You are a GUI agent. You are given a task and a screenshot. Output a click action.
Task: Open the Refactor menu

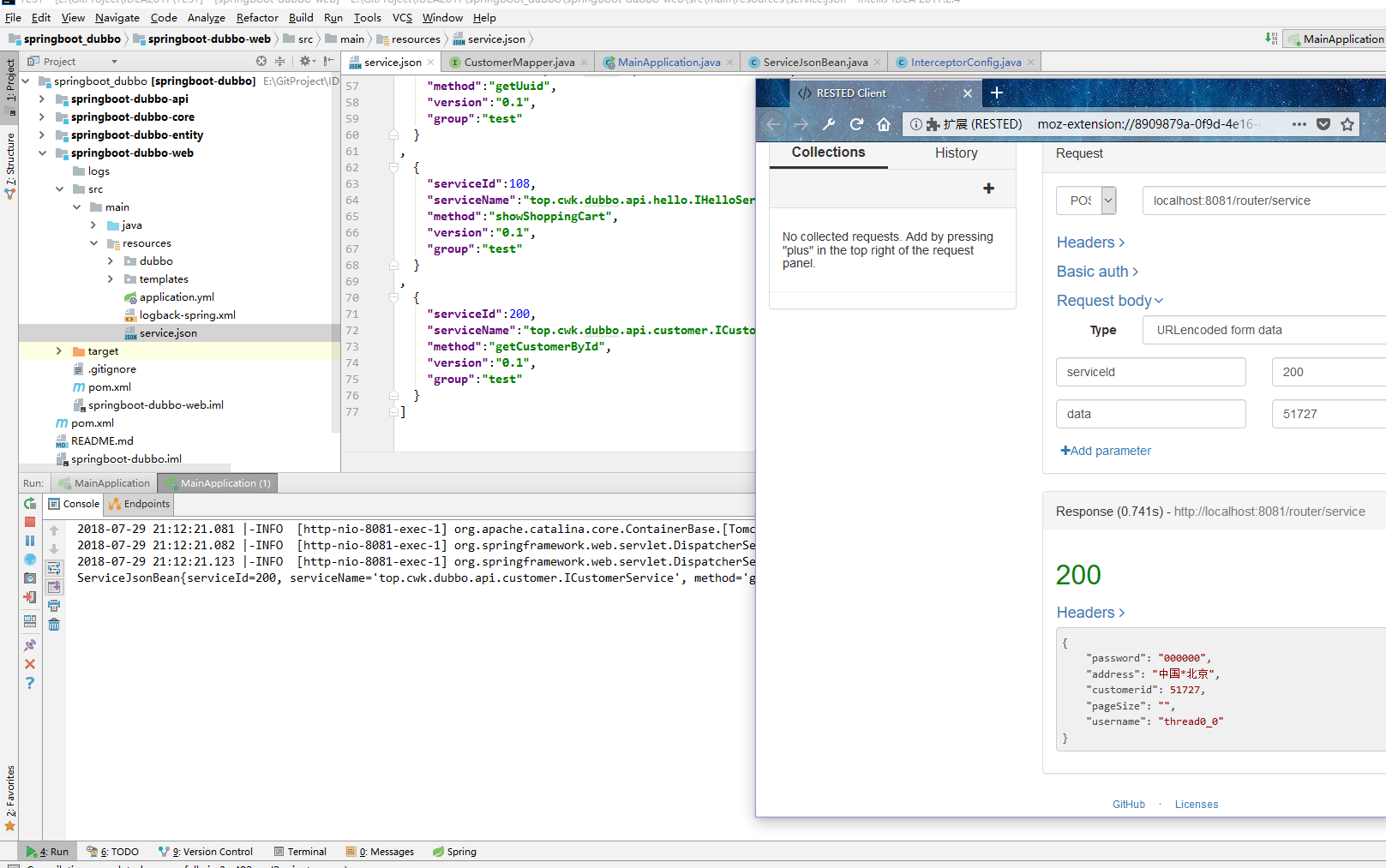(257, 17)
